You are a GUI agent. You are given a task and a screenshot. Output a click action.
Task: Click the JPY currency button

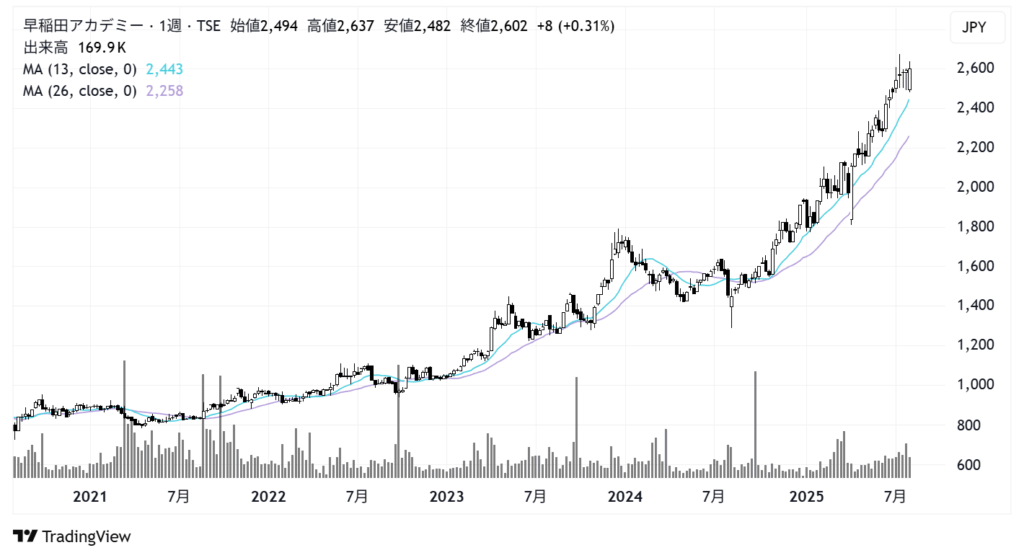coord(977,27)
